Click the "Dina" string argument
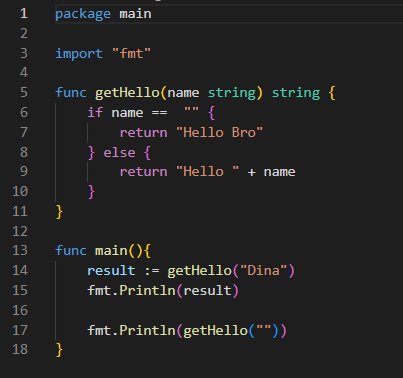This screenshot has width=403, height=378. pyautogui.click(x=263, y=270)
